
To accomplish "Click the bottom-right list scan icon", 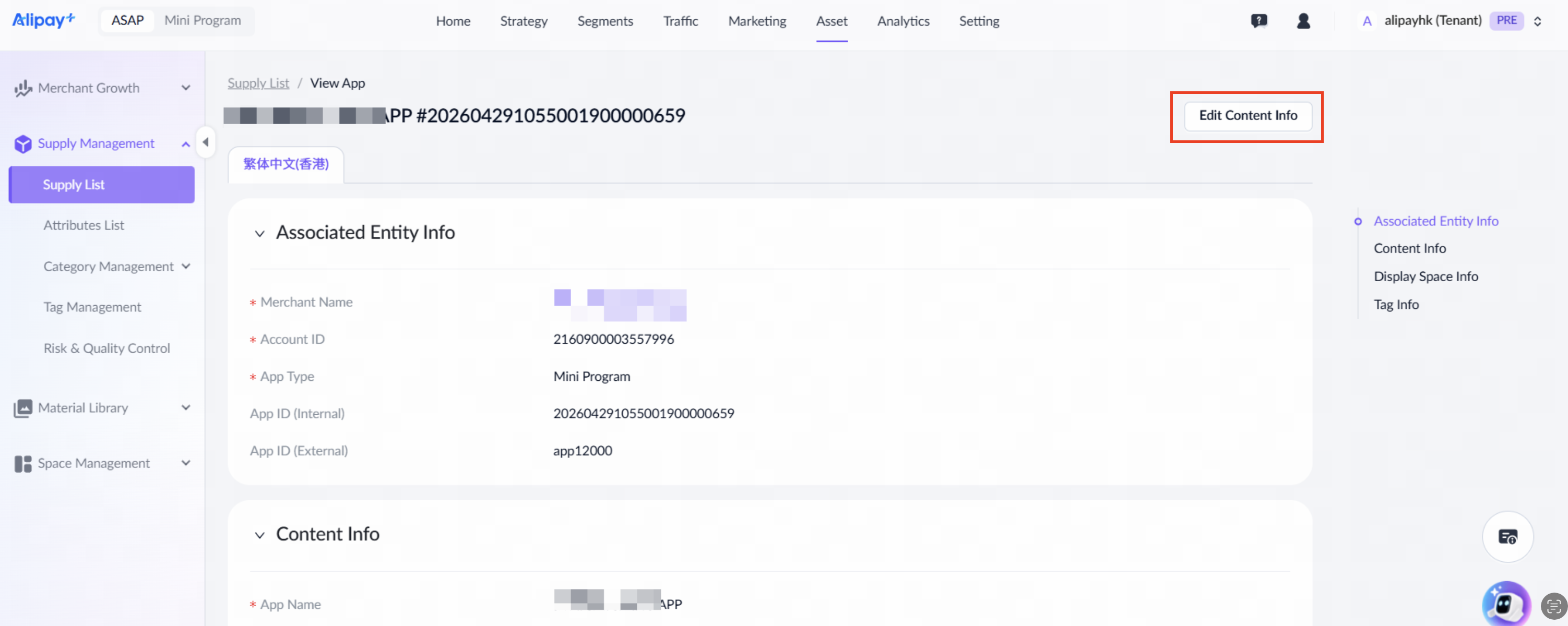I will click(x=1553, y=606).
